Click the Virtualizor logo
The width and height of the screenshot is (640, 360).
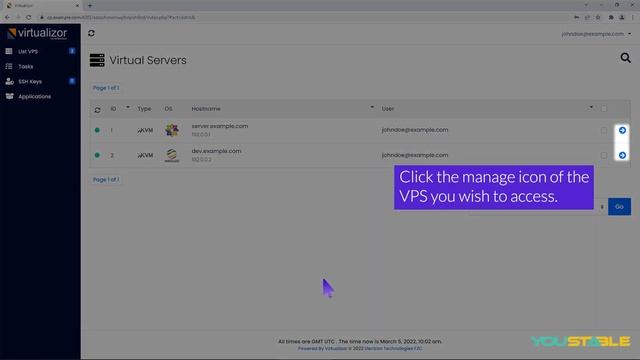(37, 33)
